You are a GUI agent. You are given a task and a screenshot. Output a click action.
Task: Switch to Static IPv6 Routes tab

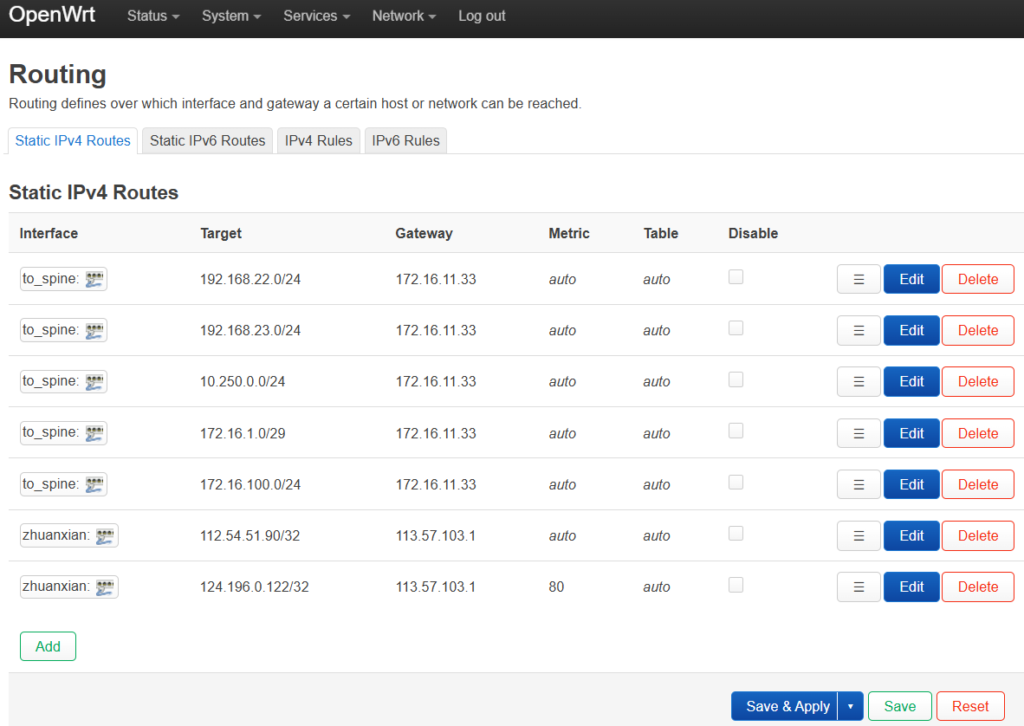click(207, 141)
